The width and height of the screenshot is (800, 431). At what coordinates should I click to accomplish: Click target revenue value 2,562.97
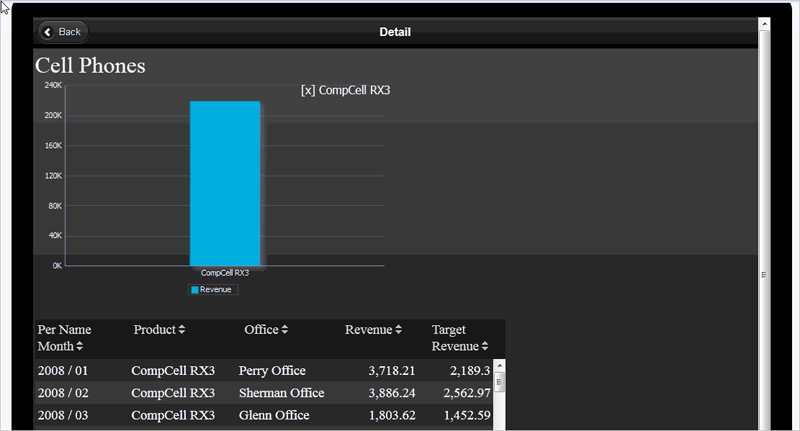pyautogui.click(x=467, y=393)
